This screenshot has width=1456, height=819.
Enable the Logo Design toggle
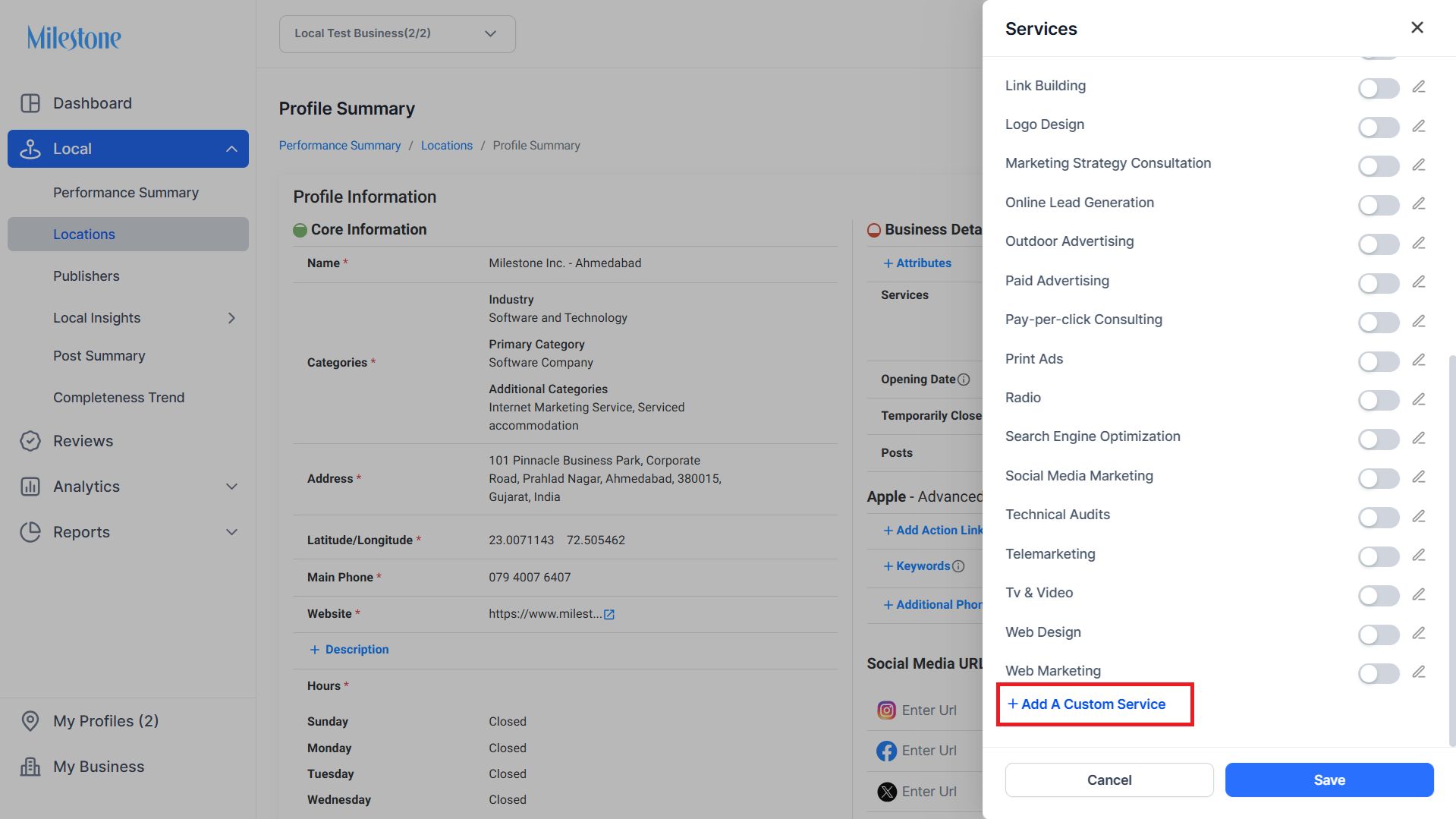click(1378, 127)
